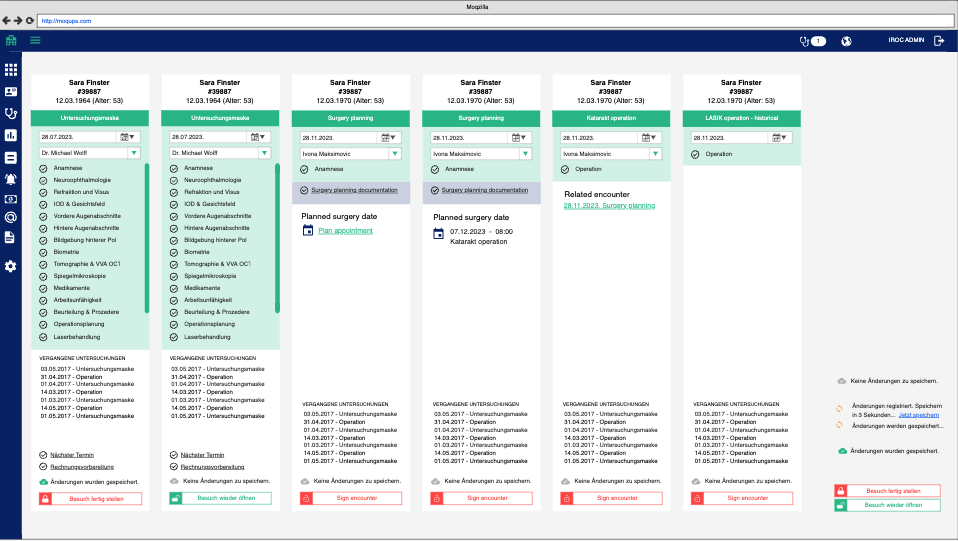The height and width of the screenshot is (541, 958).
Task: Expand Ivona Maksimovic dropdown in Katarakt operation card
Action: click(656, 154)
